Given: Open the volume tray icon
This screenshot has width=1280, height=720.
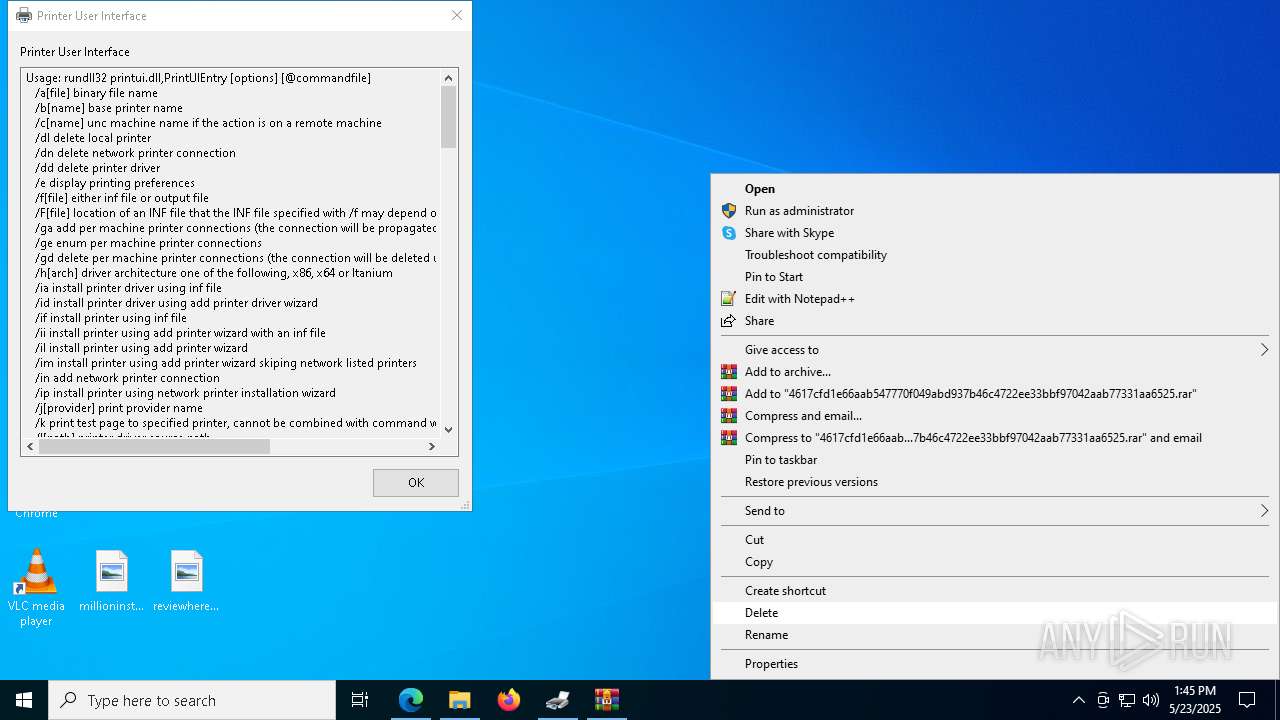Looking at the screenshot, I should 1151,700.
